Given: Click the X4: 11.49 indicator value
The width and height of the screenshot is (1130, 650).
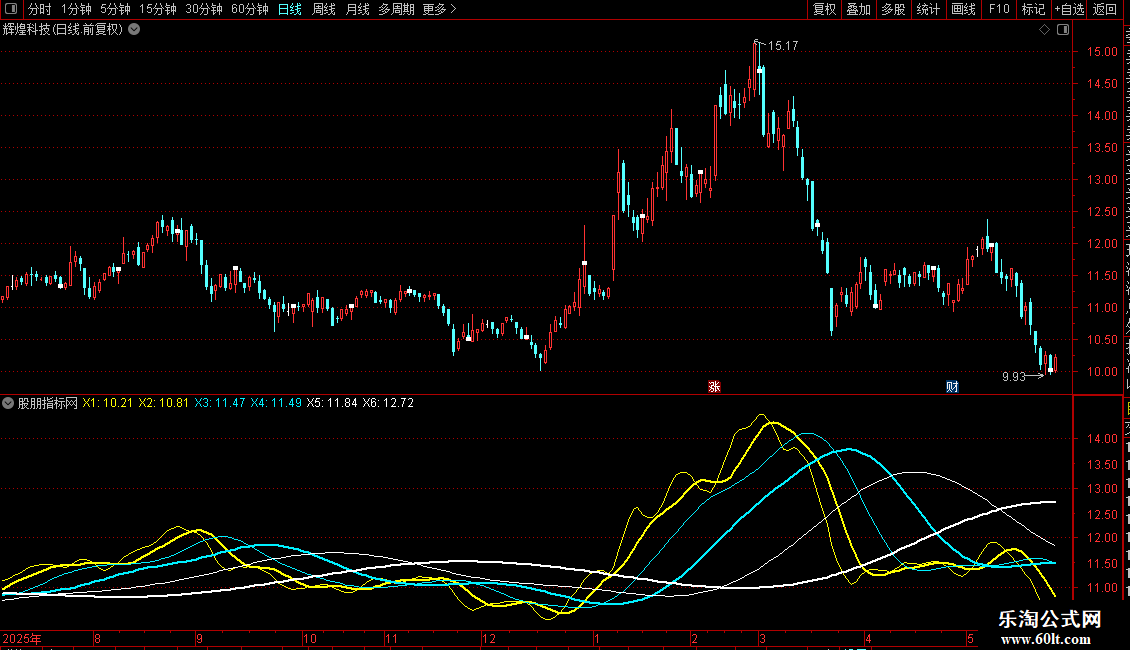Looking at the screenshot, I should (x=276, y=403).
